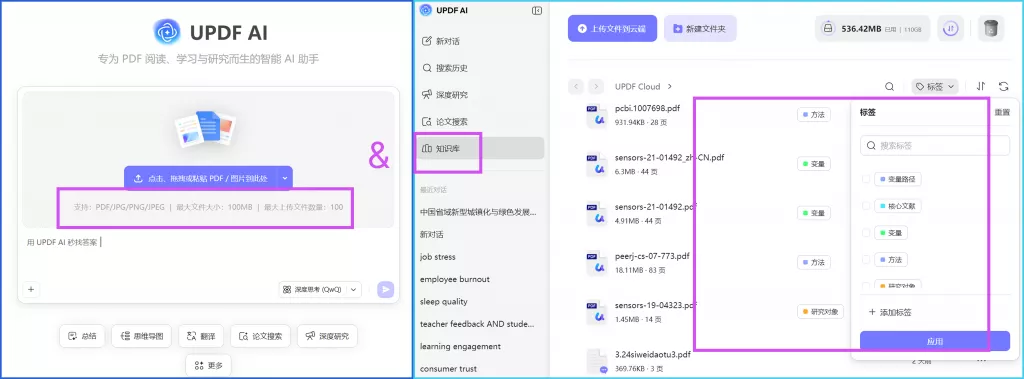Click 深度研究 quick action below chat box
Screen dimensions: 1024x379
[327, 337]
